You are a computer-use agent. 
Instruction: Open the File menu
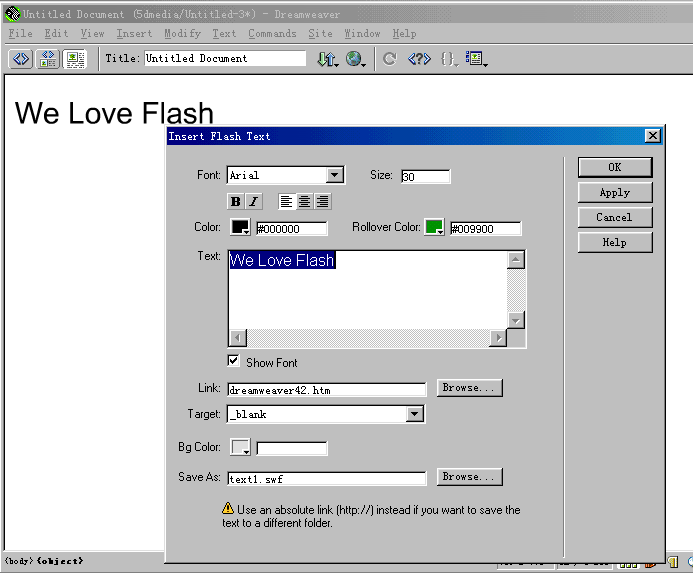pyautogui.click(x=20, y=34)
